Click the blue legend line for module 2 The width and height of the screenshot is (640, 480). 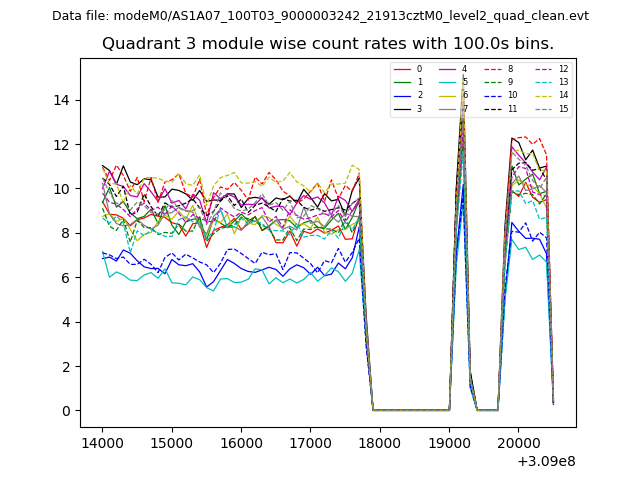point(403,95)
